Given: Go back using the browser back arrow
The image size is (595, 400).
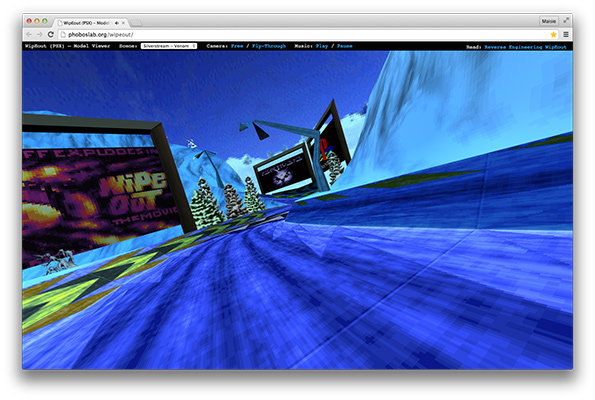Looking at the screenshot, I should tap(29, 35).
